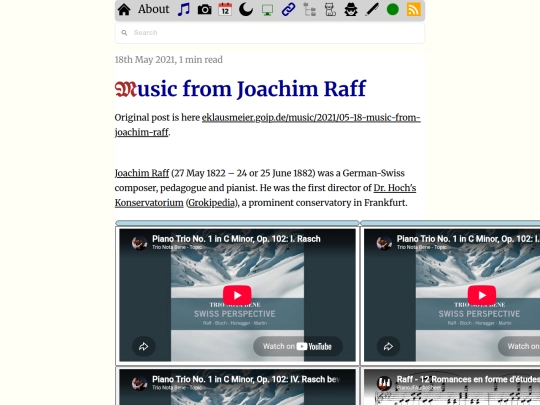Image resolution: width=540 pixels, height=405 pixels.
Task: Open the Piano Trio IV. Rasch video title
Action: click(x=246, y=379)
